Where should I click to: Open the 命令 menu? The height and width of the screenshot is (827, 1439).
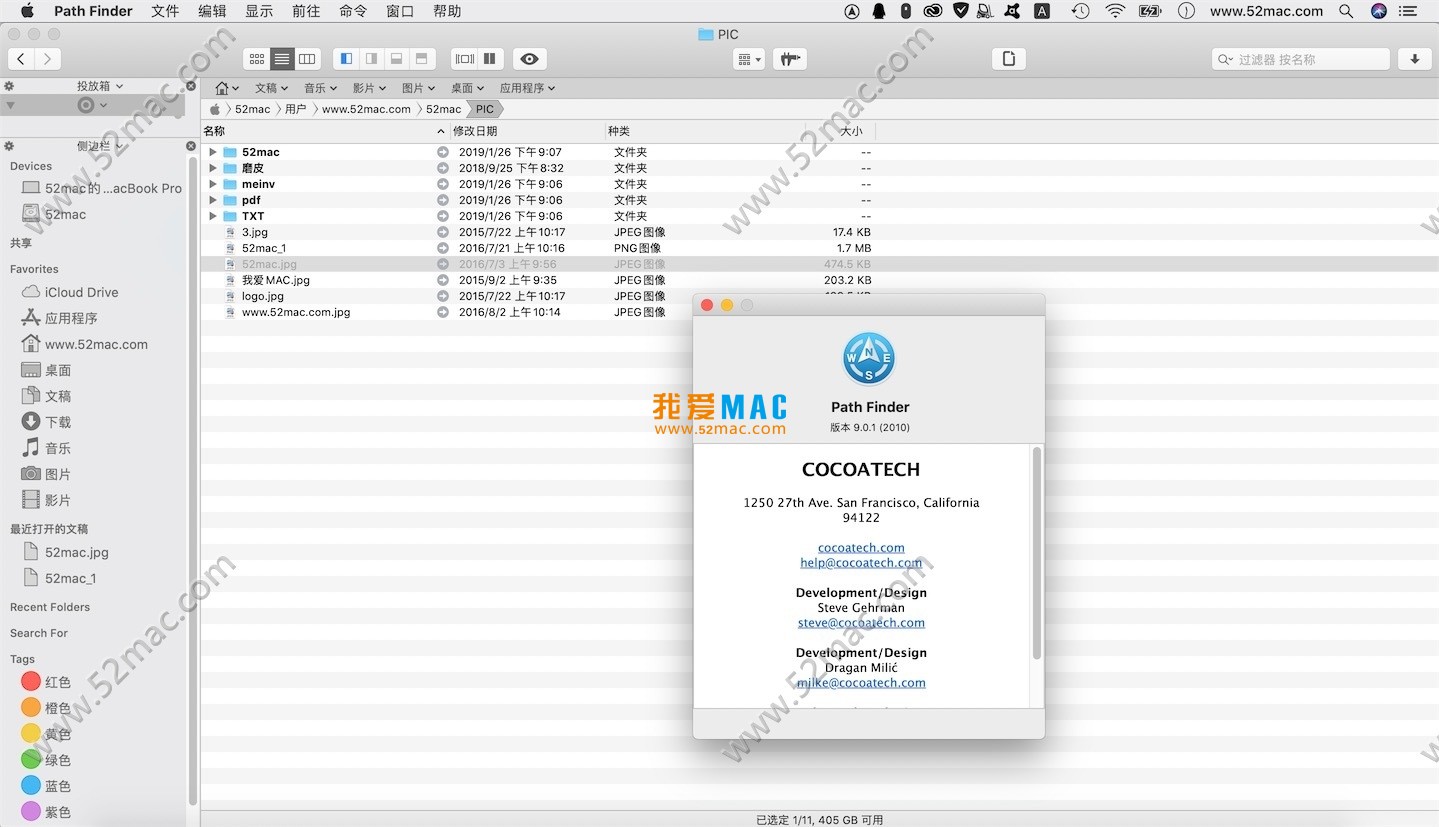pos(353,11)
